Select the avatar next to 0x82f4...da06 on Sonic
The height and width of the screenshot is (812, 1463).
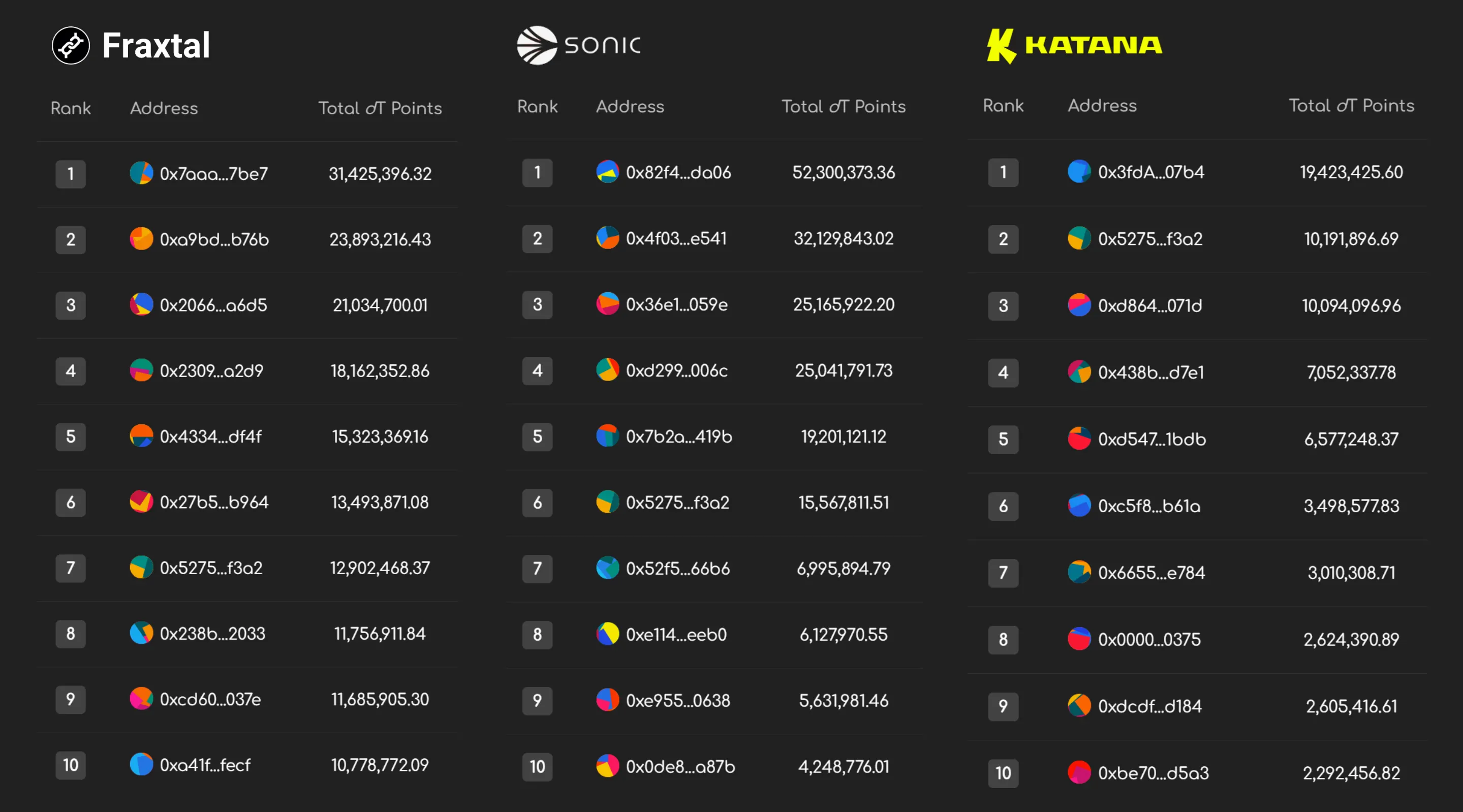607,173
